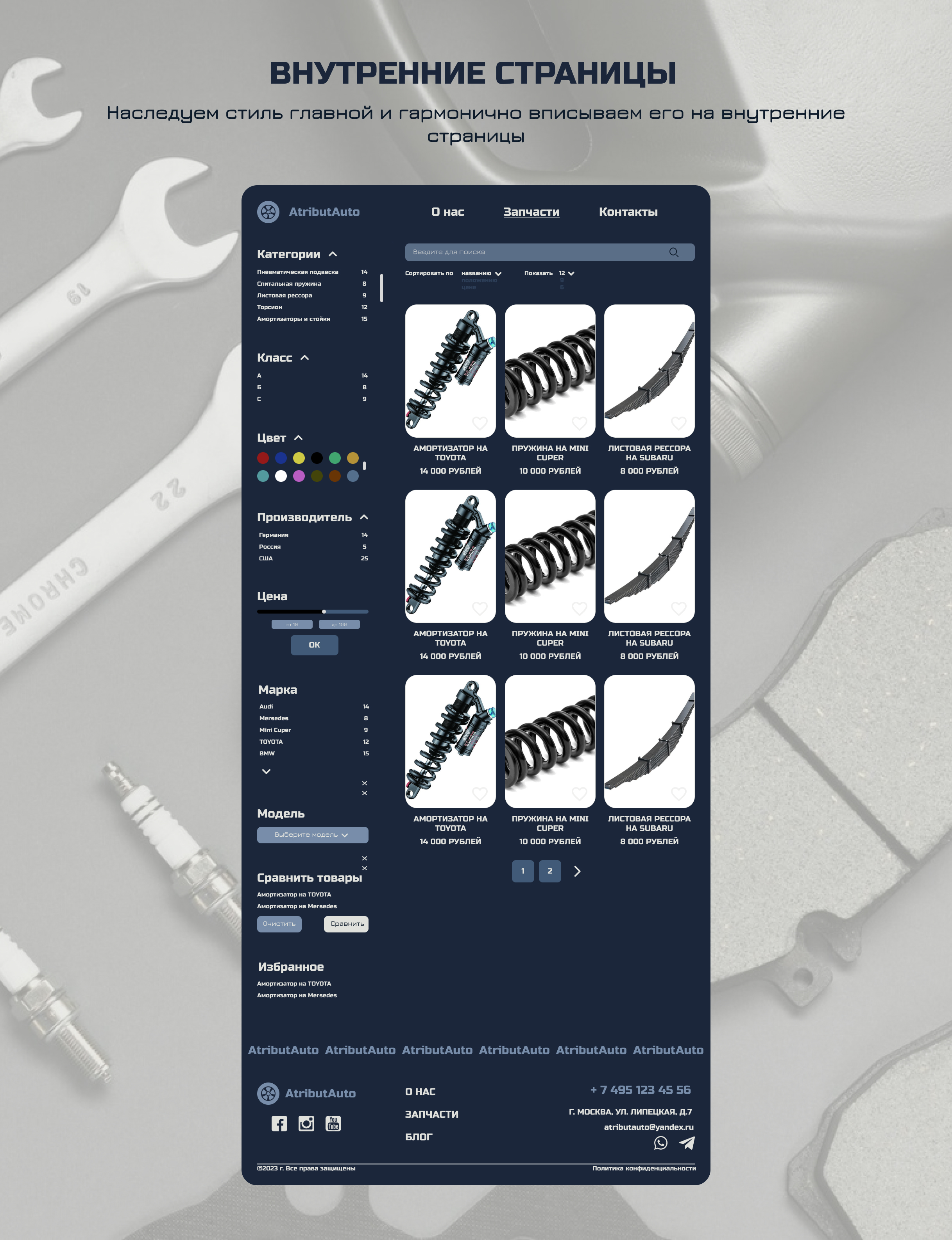Open the Instagram icon in footer

click(306, 1123)
